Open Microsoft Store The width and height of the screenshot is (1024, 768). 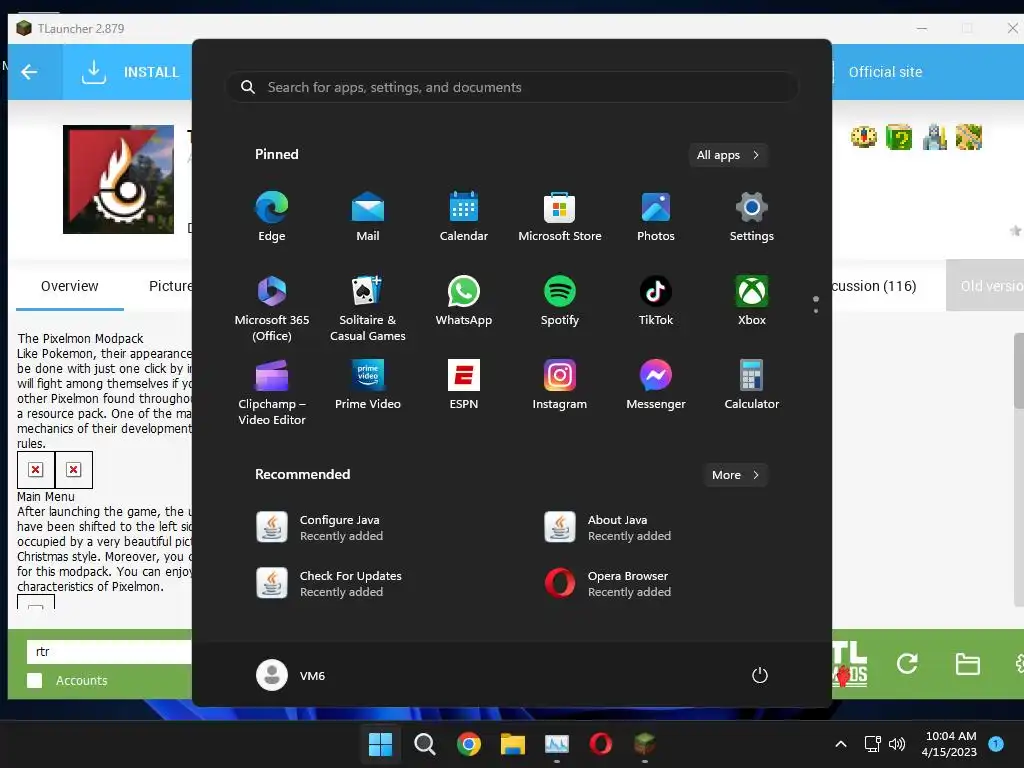560,216
